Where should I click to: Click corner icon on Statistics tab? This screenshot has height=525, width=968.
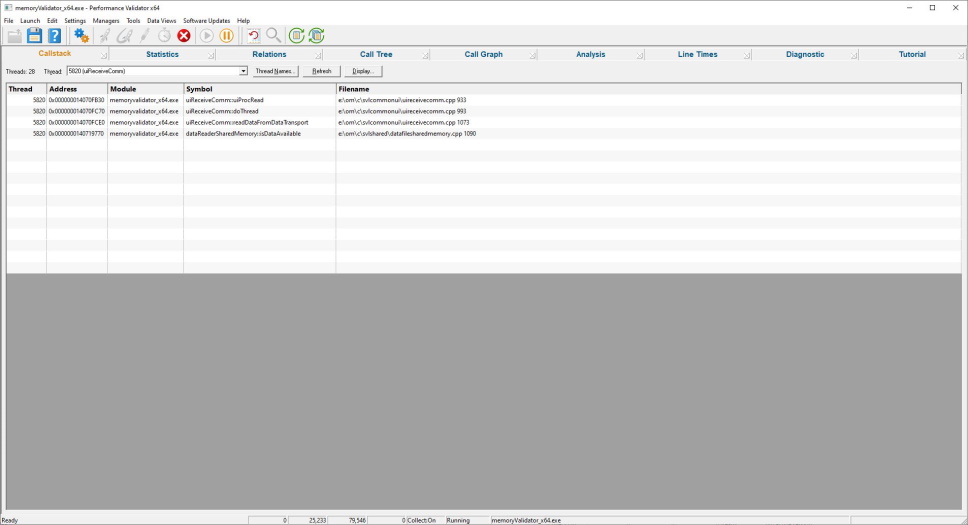coord(211,56)
